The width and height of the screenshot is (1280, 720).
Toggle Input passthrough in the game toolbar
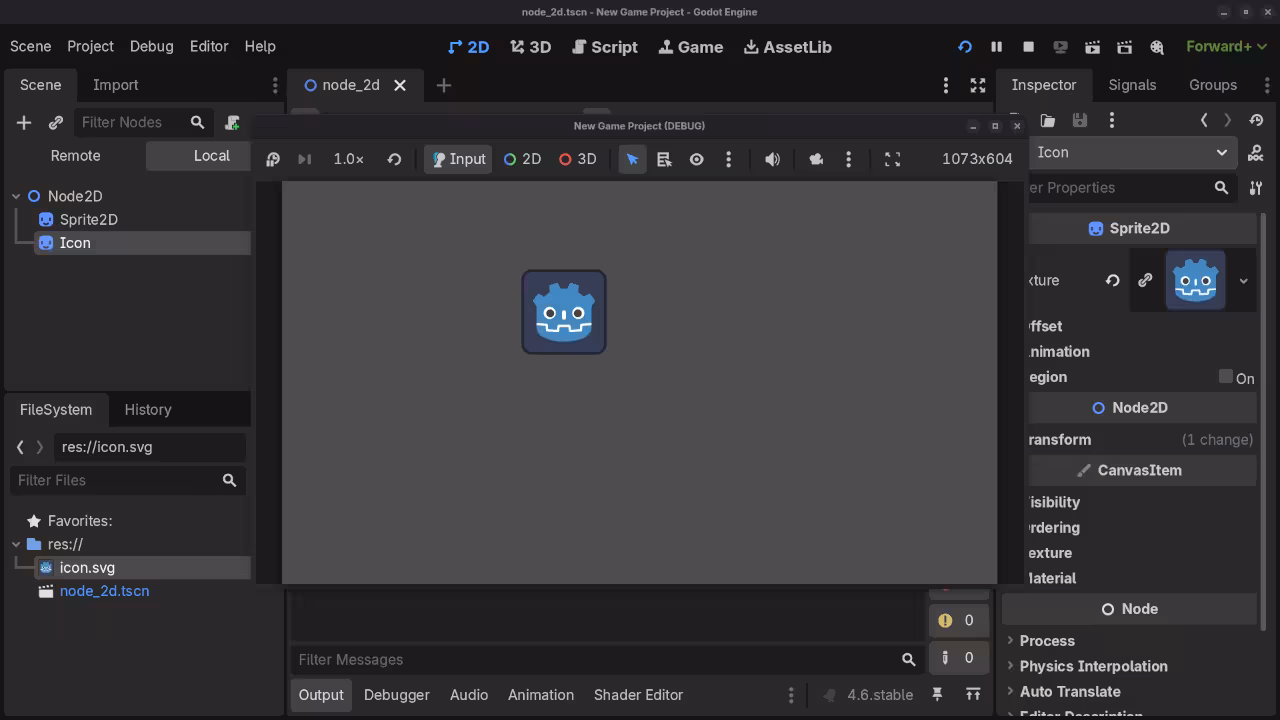pos(457,159)
